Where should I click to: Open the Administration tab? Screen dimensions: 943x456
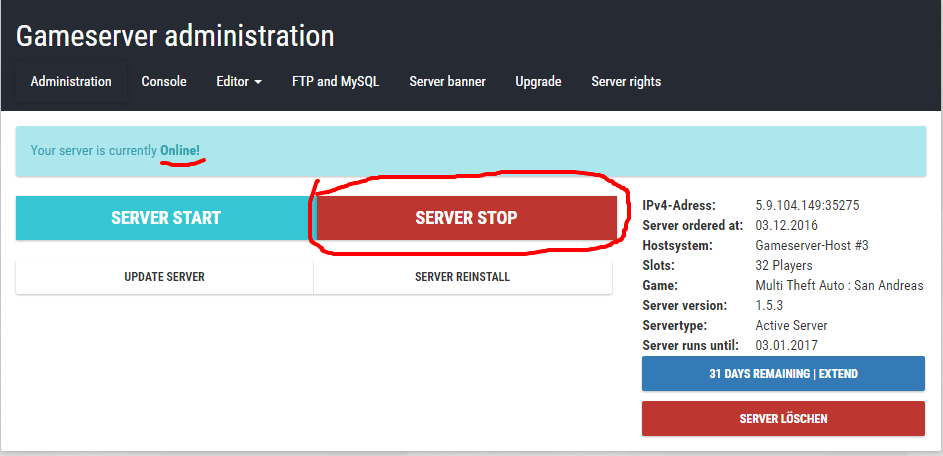coord(71,82)
